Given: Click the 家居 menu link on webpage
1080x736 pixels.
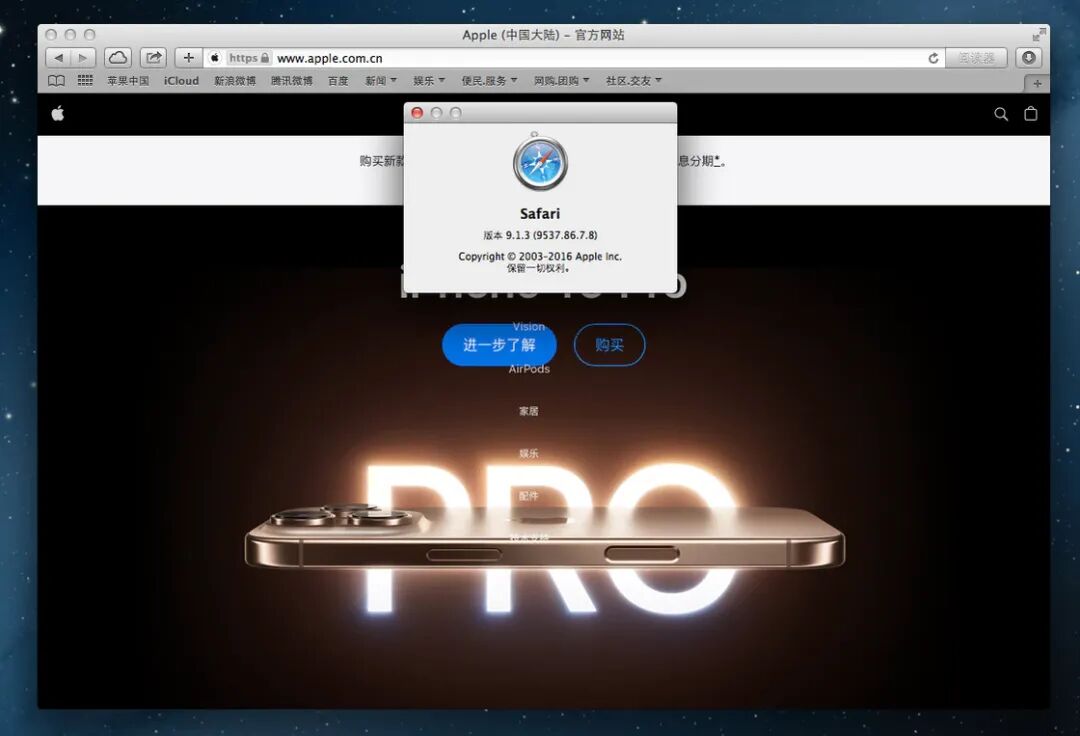Looking at the screenshot, I should (529, 411).
